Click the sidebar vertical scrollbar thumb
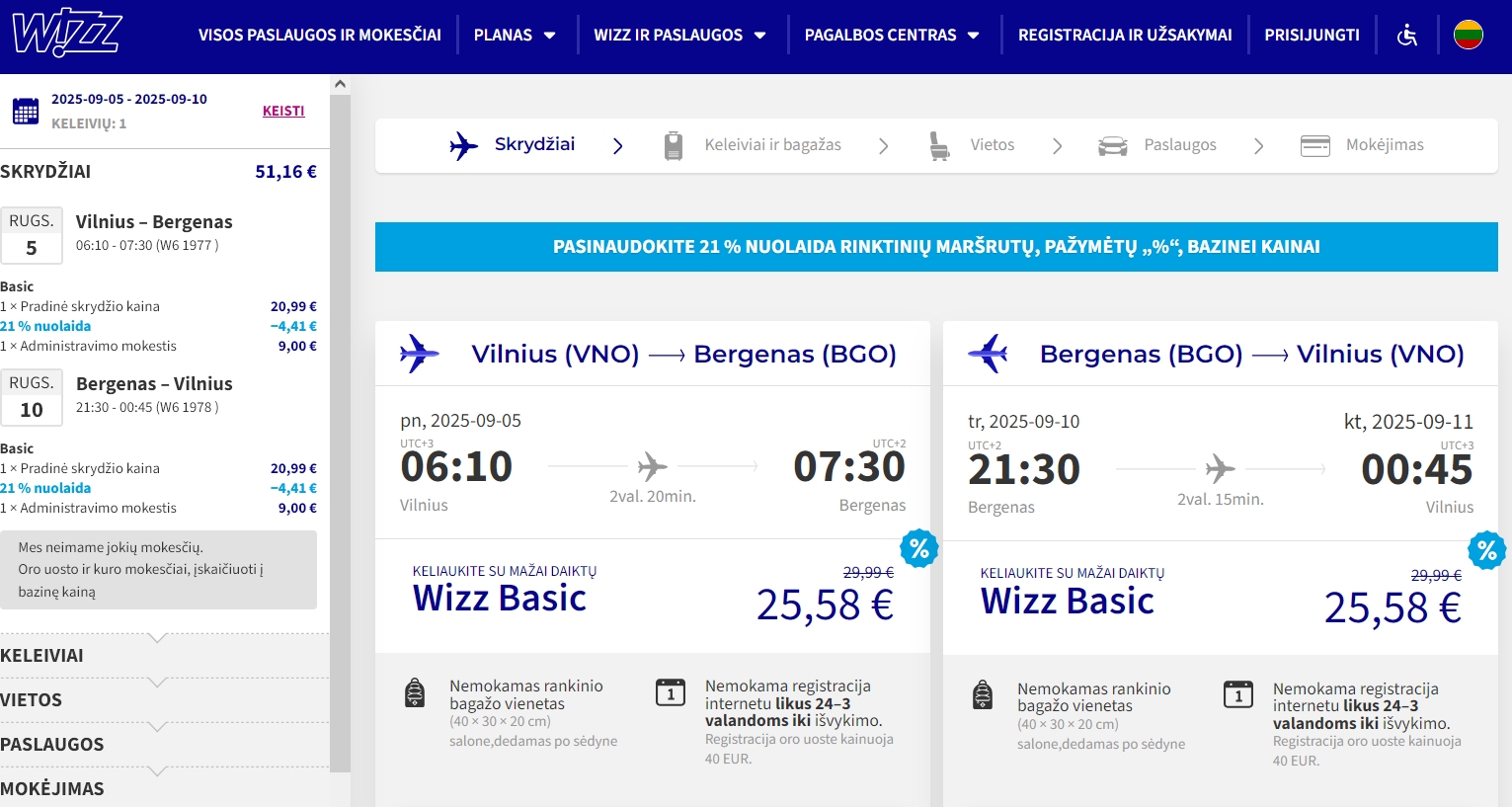The width and height of the screenshot is (1512, 807). [340, 433]
